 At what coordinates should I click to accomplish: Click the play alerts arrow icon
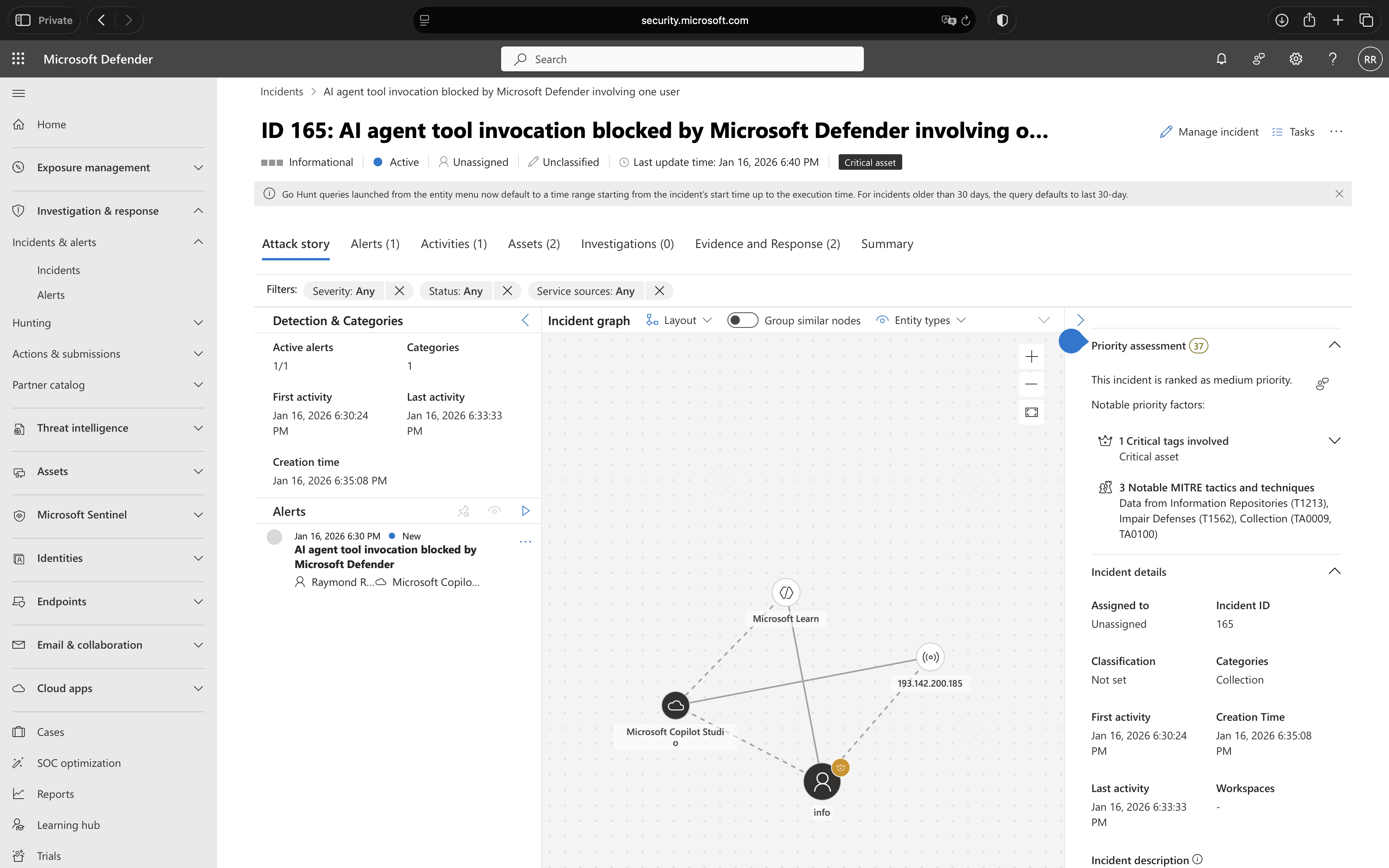coord(525,511)
